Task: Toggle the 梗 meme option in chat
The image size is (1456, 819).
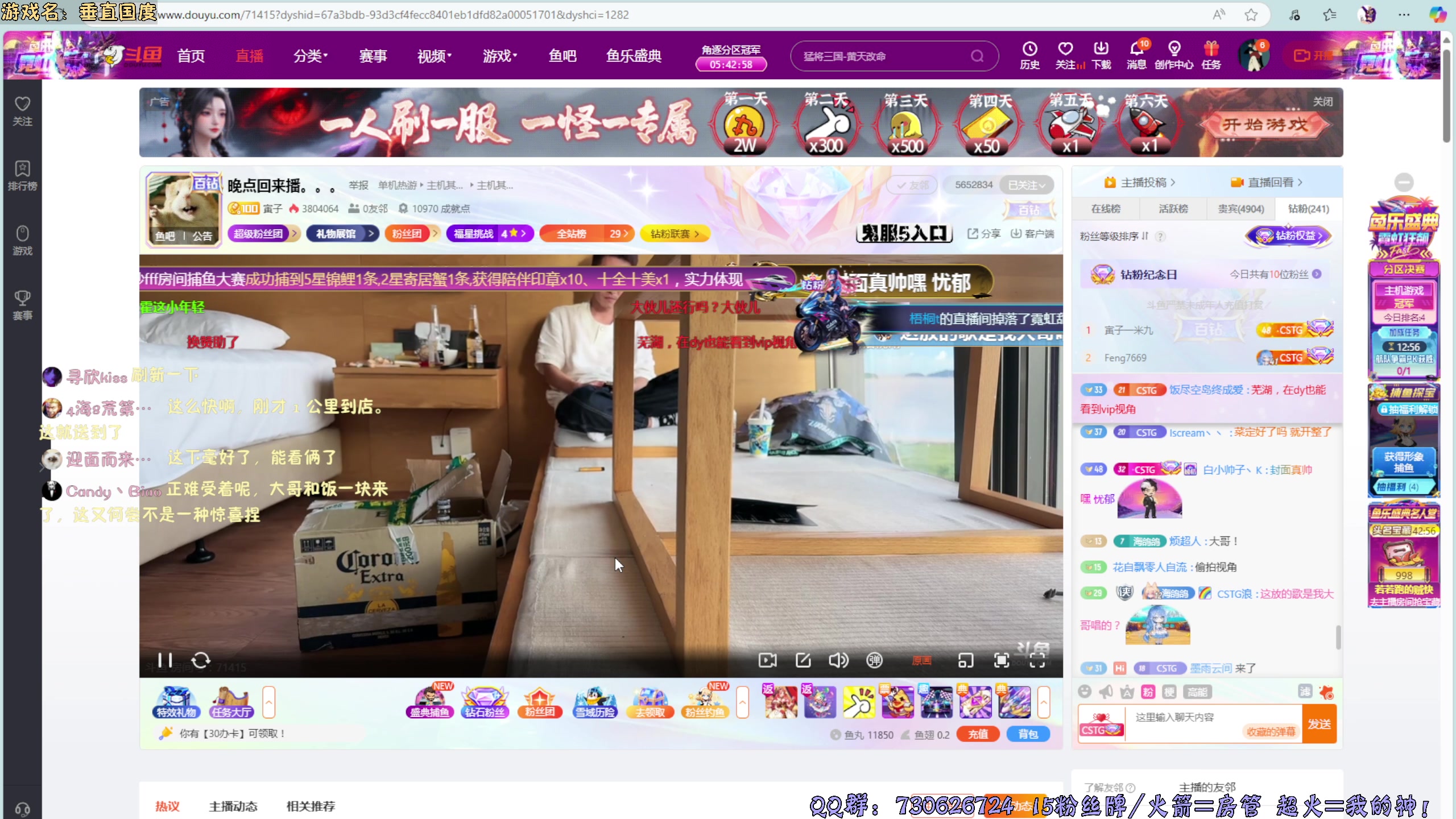Action: (x=1169, y=692)
